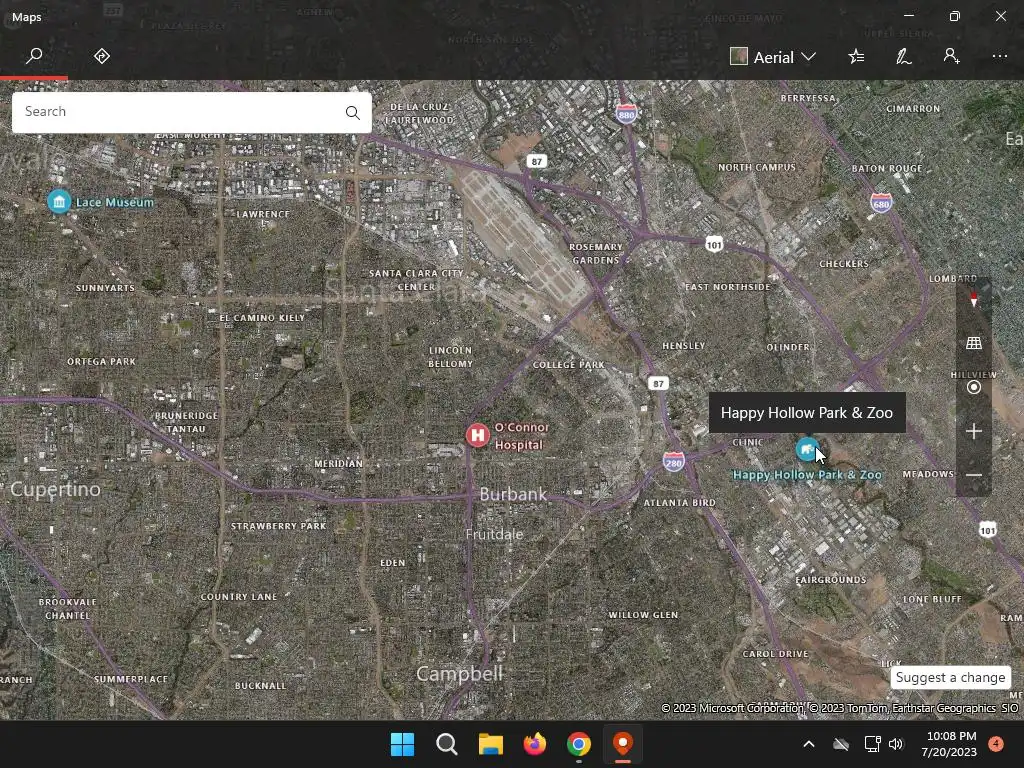Open the notification badge showing 4
The width and height of the screenshot is (1024, 768).
tap(996, 744)
